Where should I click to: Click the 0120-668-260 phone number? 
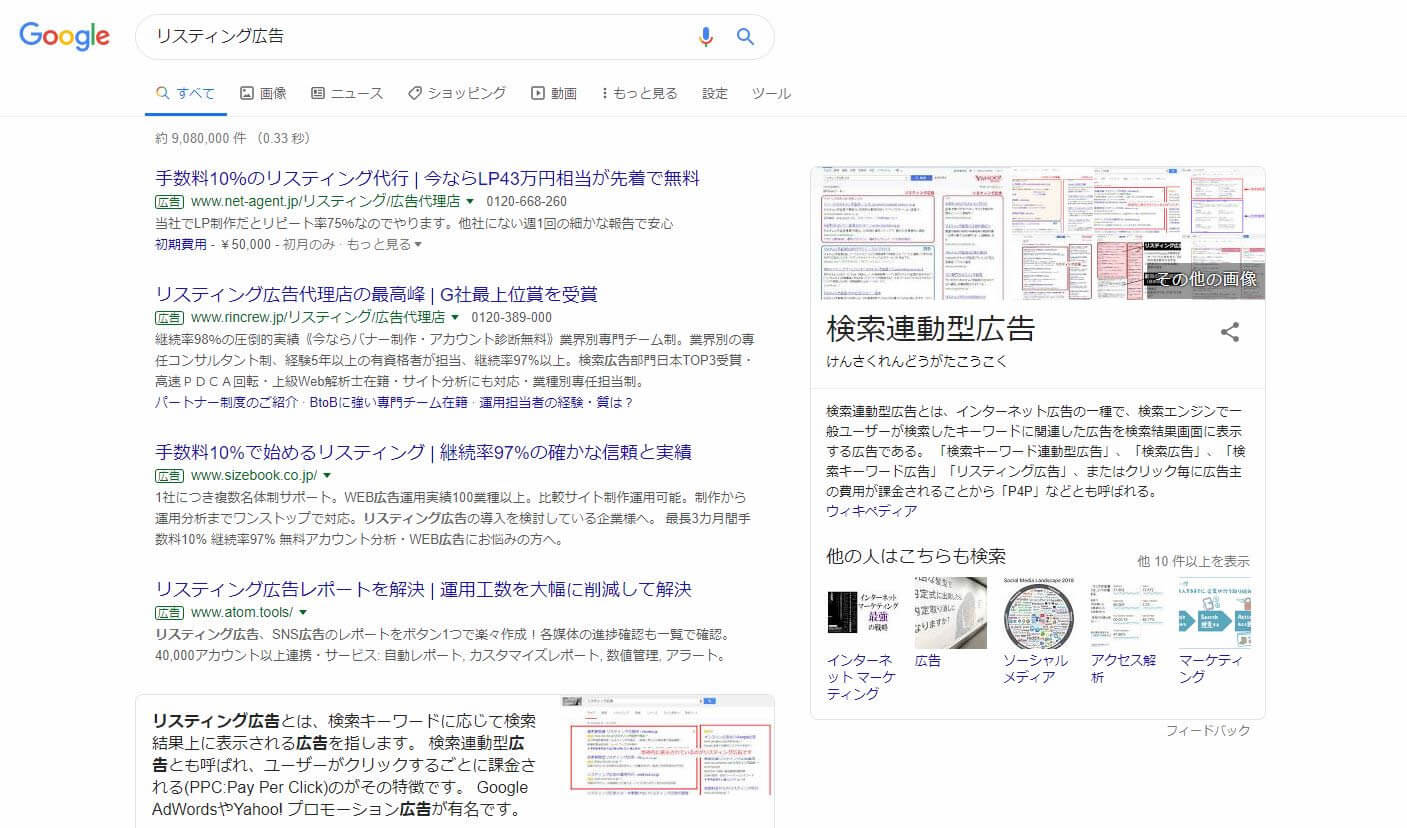(x=527, y=201)
